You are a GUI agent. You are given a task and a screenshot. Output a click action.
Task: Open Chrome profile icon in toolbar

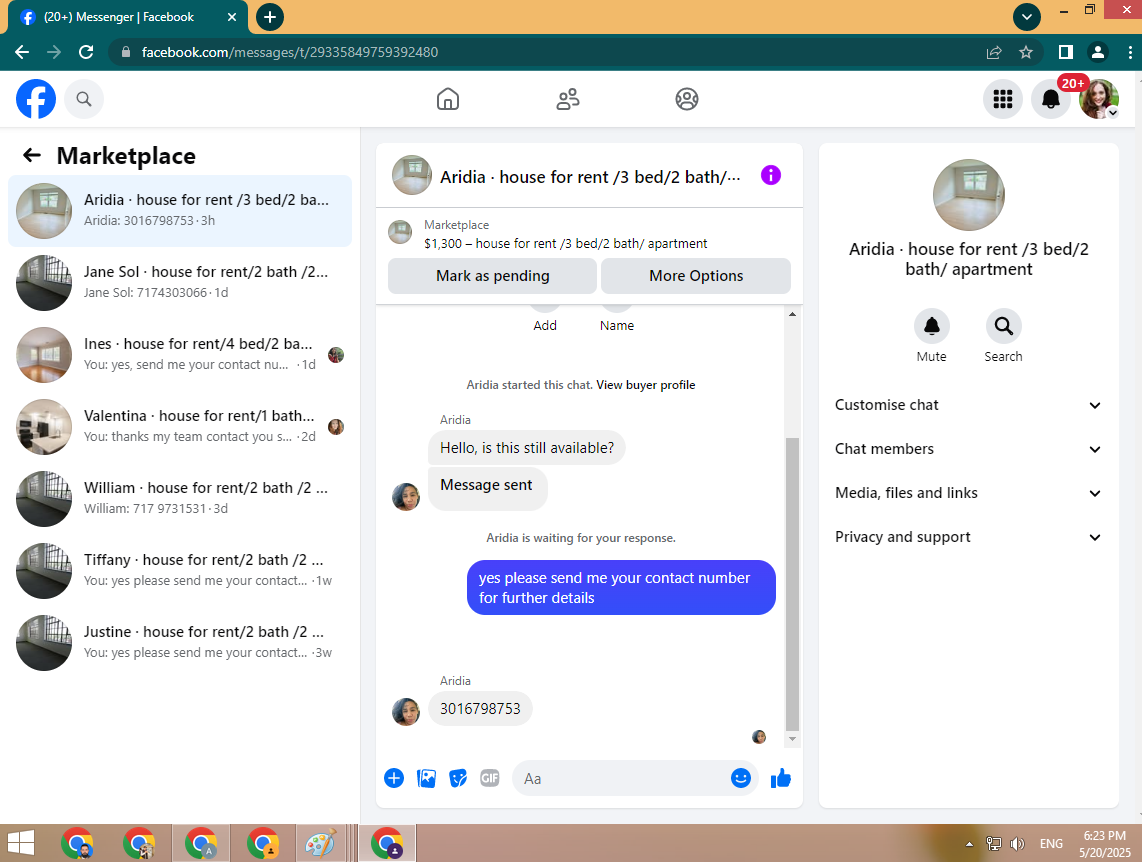(x=1098, y=52)
